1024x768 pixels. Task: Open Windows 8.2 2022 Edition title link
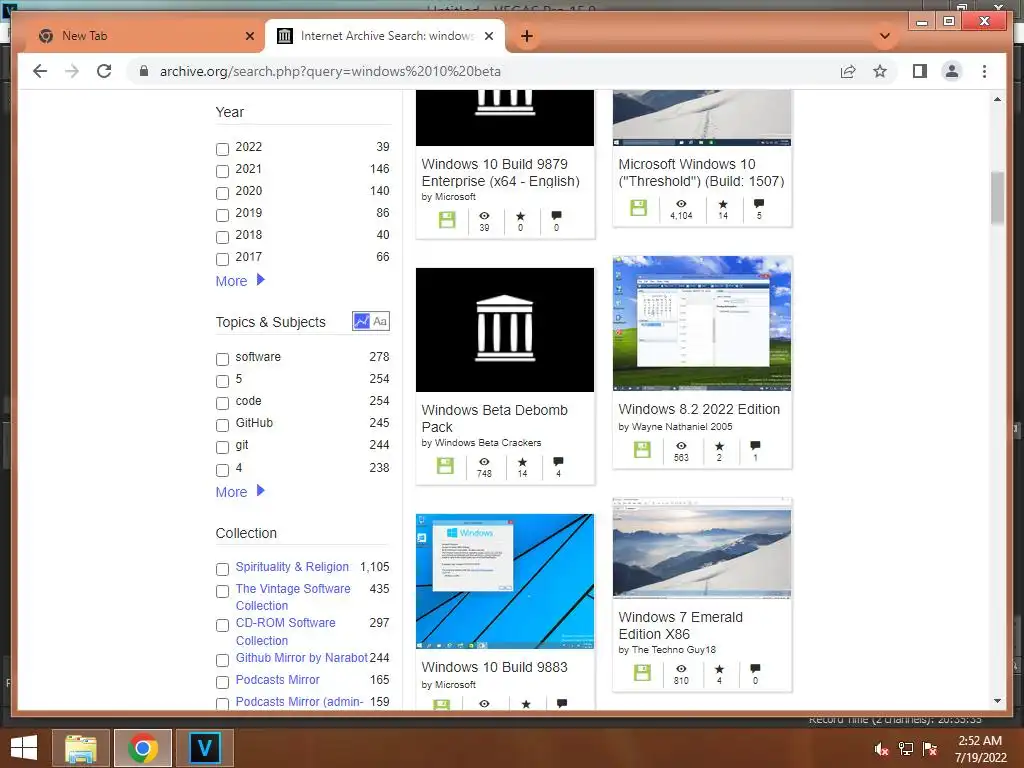pyautogui.click(x=699, y=409)
